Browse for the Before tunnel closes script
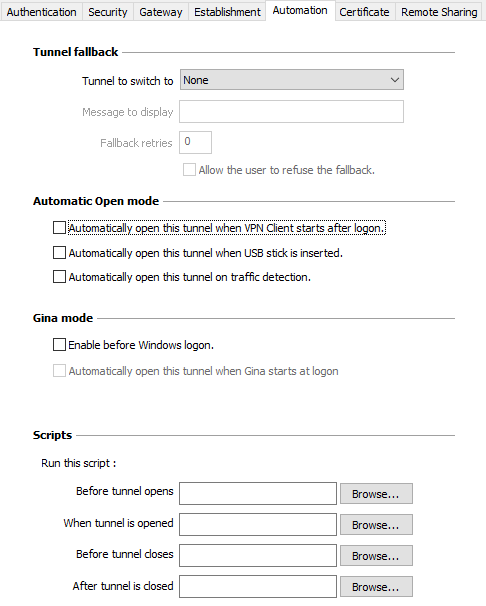Image resolution: width=486 pixels, height=606 pixels. [376, 555]
